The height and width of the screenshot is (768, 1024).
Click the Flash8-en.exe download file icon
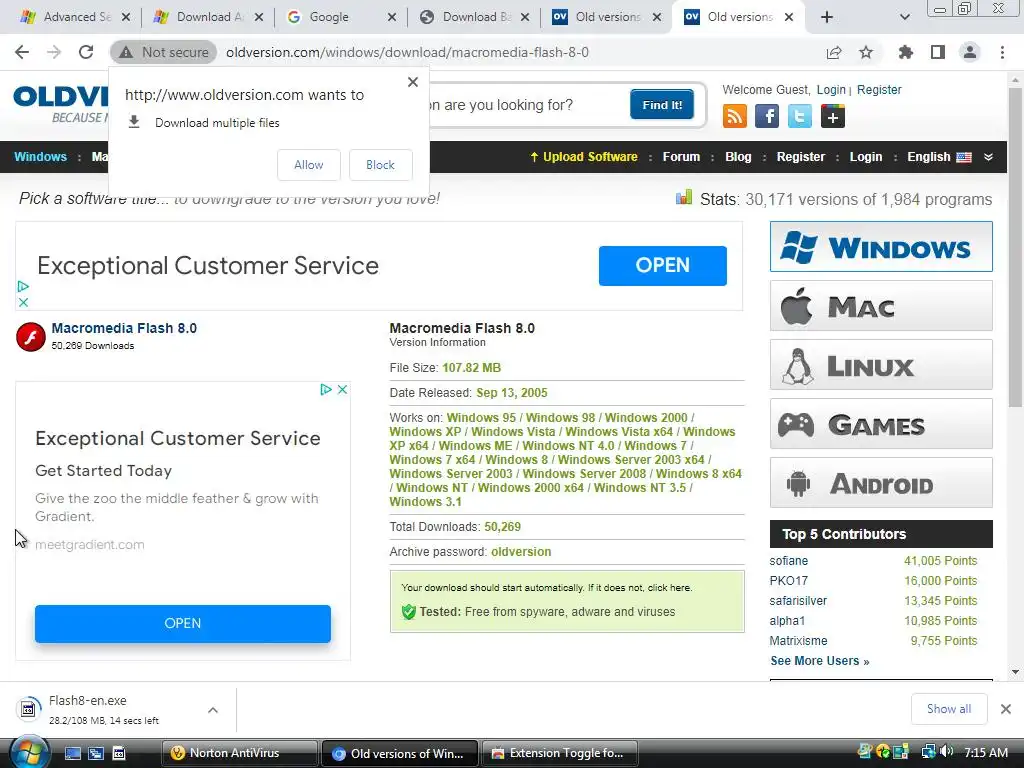click(x=28, y=709)
